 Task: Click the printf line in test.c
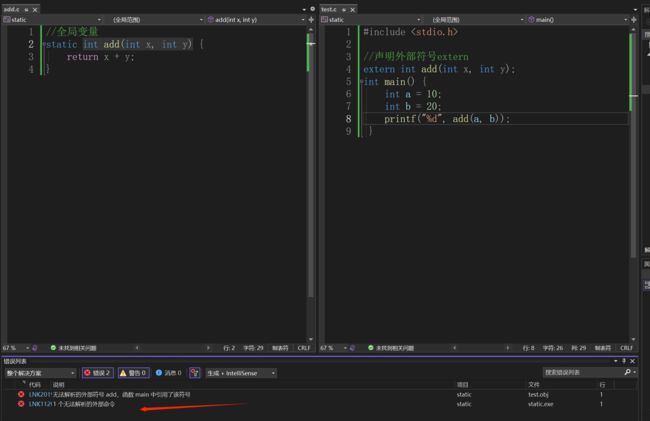(447, 119)
